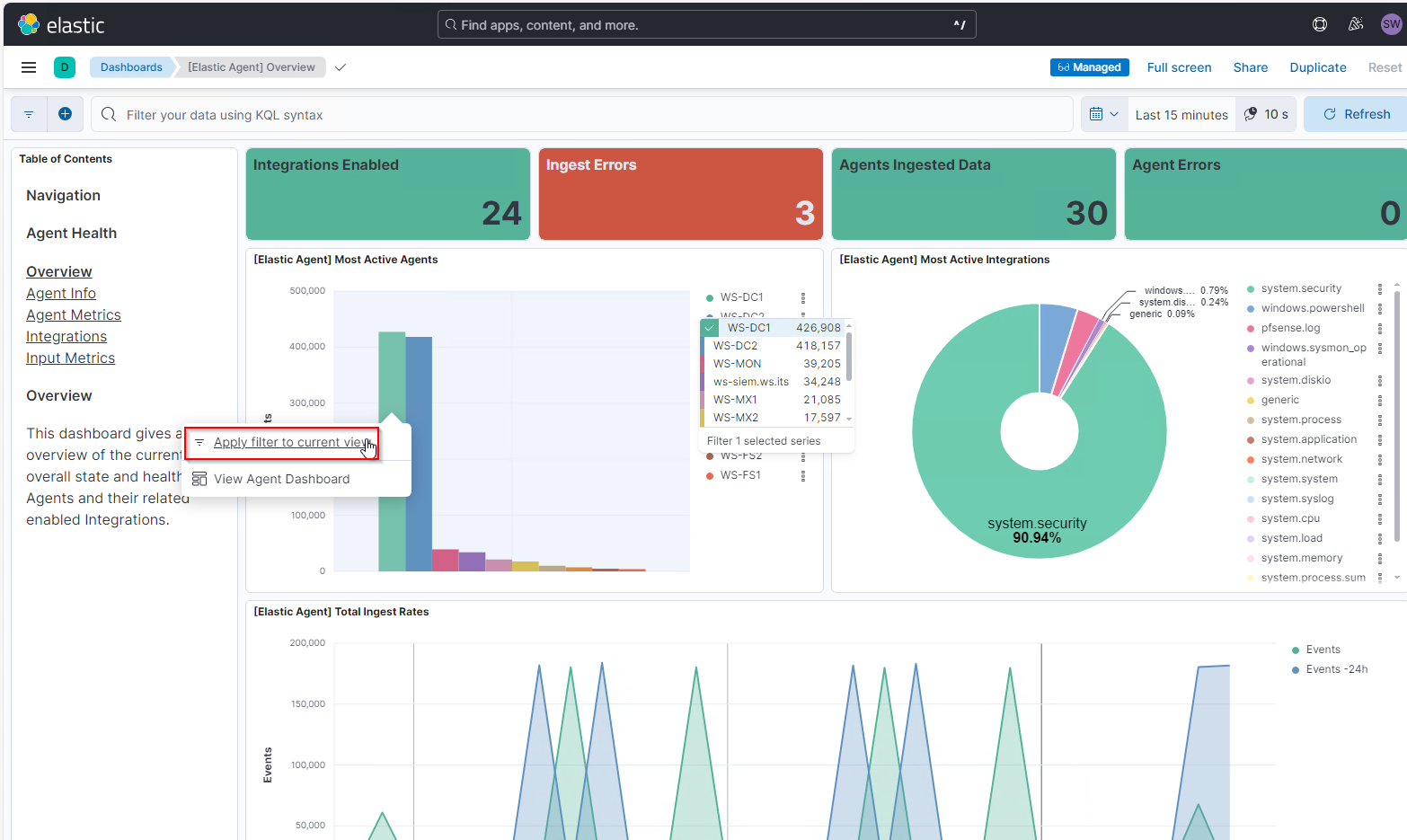This screenshot has width=1407, height=840.
Task: Click the Elastic logo
Action: [x=61, y=25]
